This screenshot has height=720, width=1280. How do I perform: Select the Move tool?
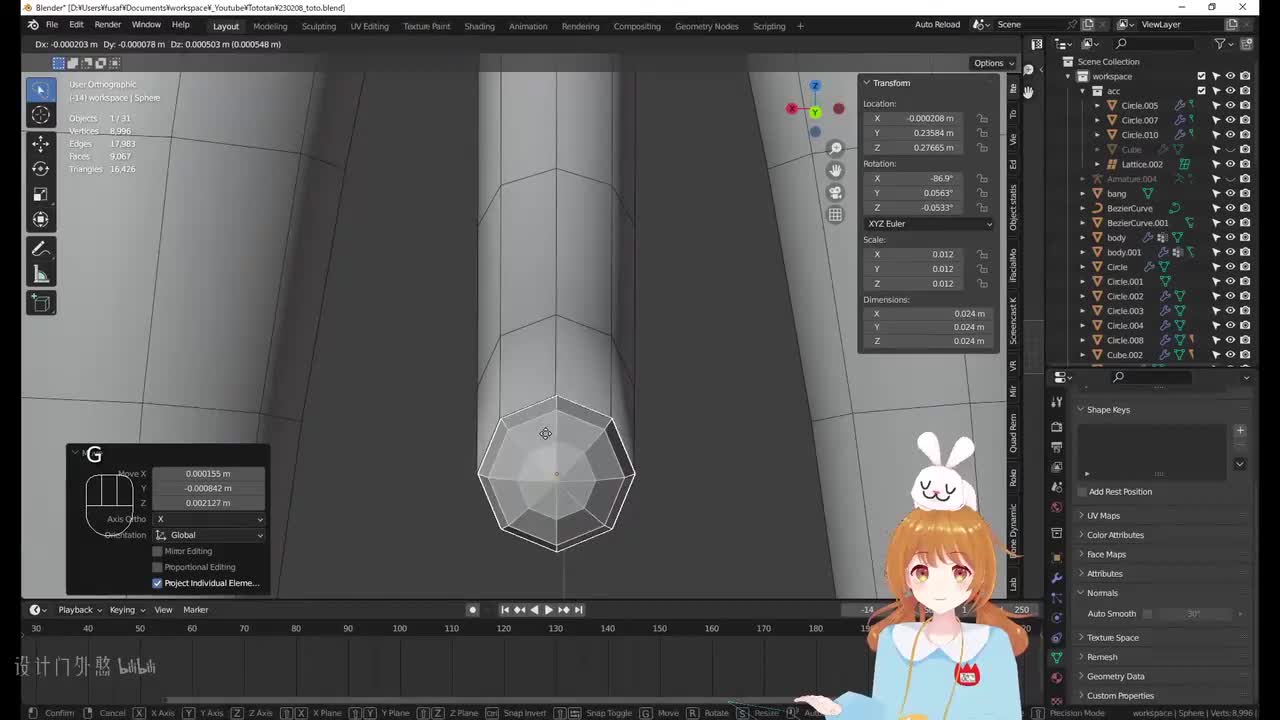(x=41, y=143)
